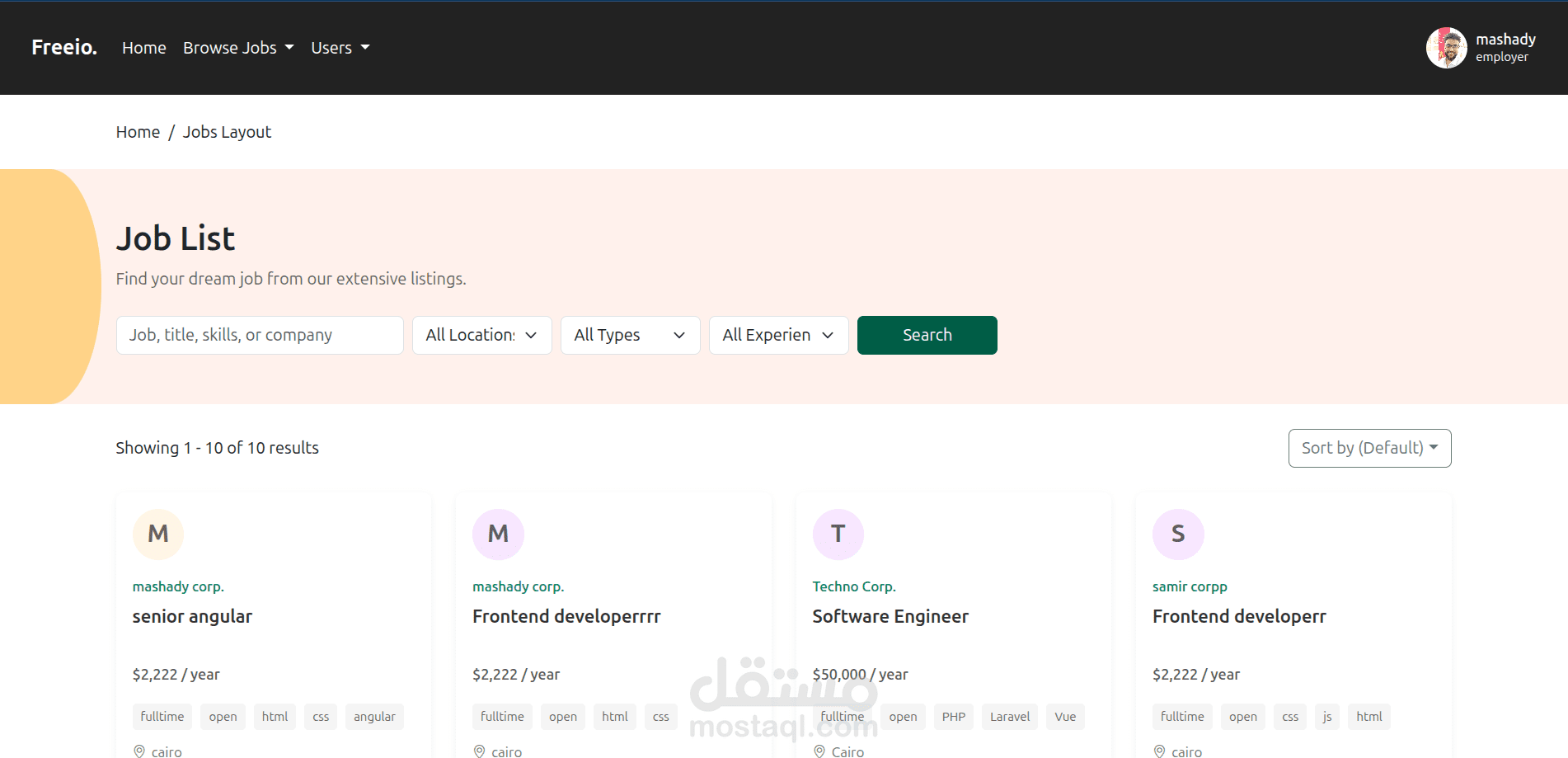This screenshot has height=758, width=1568.
Task: Click the Jobs Layout breadcrumb
Action: pyautogui.click(x=227, y=132)
